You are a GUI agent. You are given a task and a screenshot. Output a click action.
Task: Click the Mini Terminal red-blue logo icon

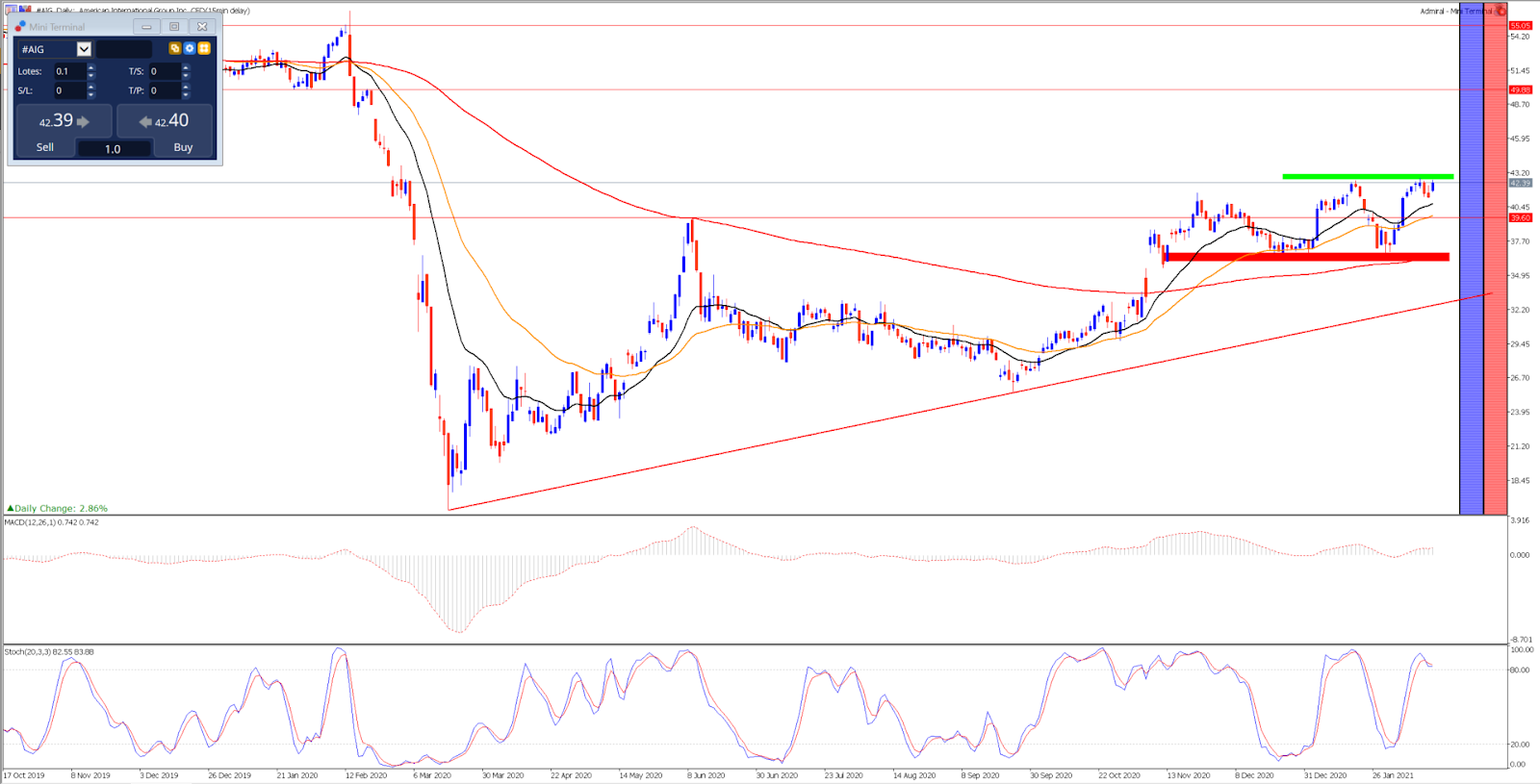pyautogui.click(x=20, y=27)
